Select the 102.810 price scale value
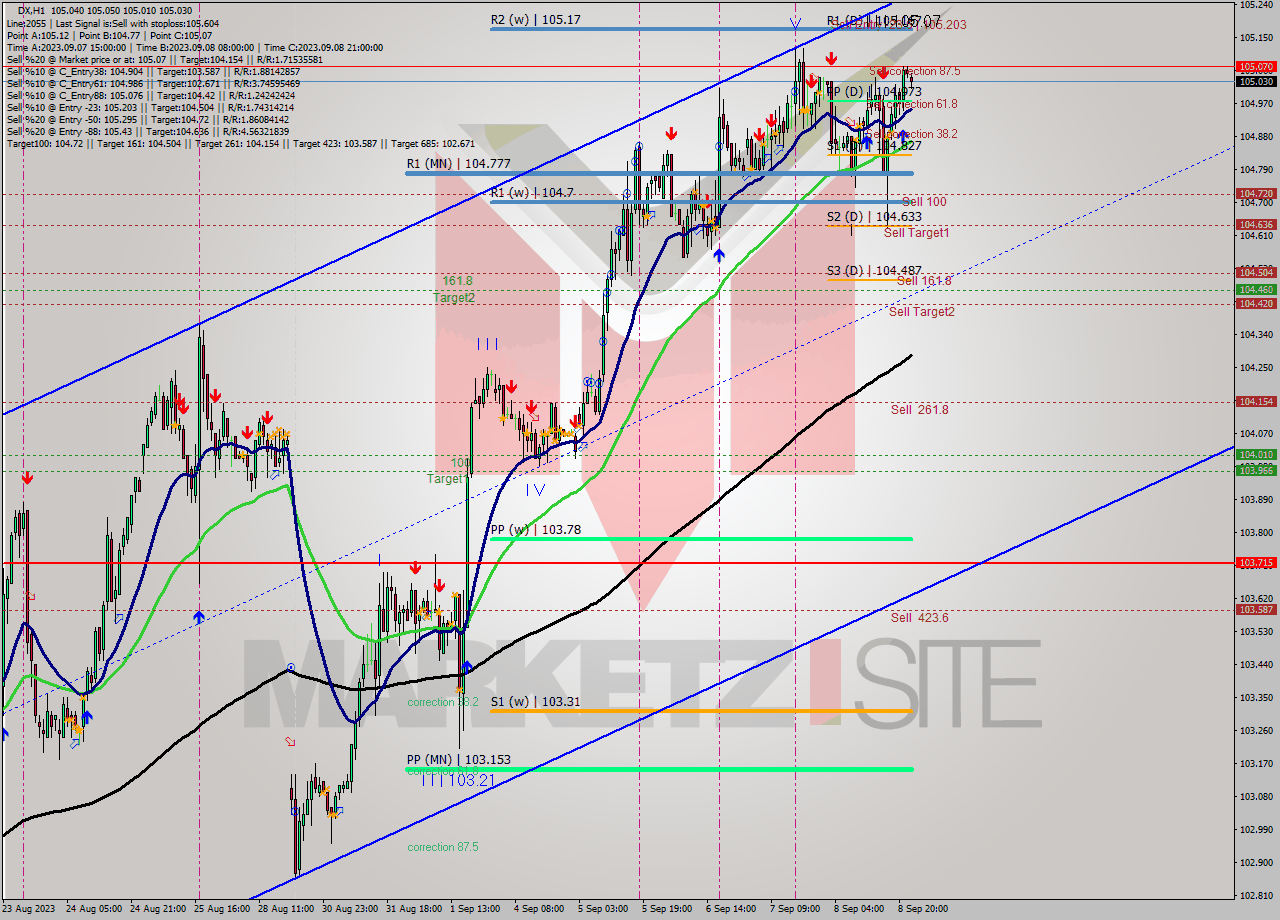1280x920 pixels. pyautogui.click(x=1255, y=895)
